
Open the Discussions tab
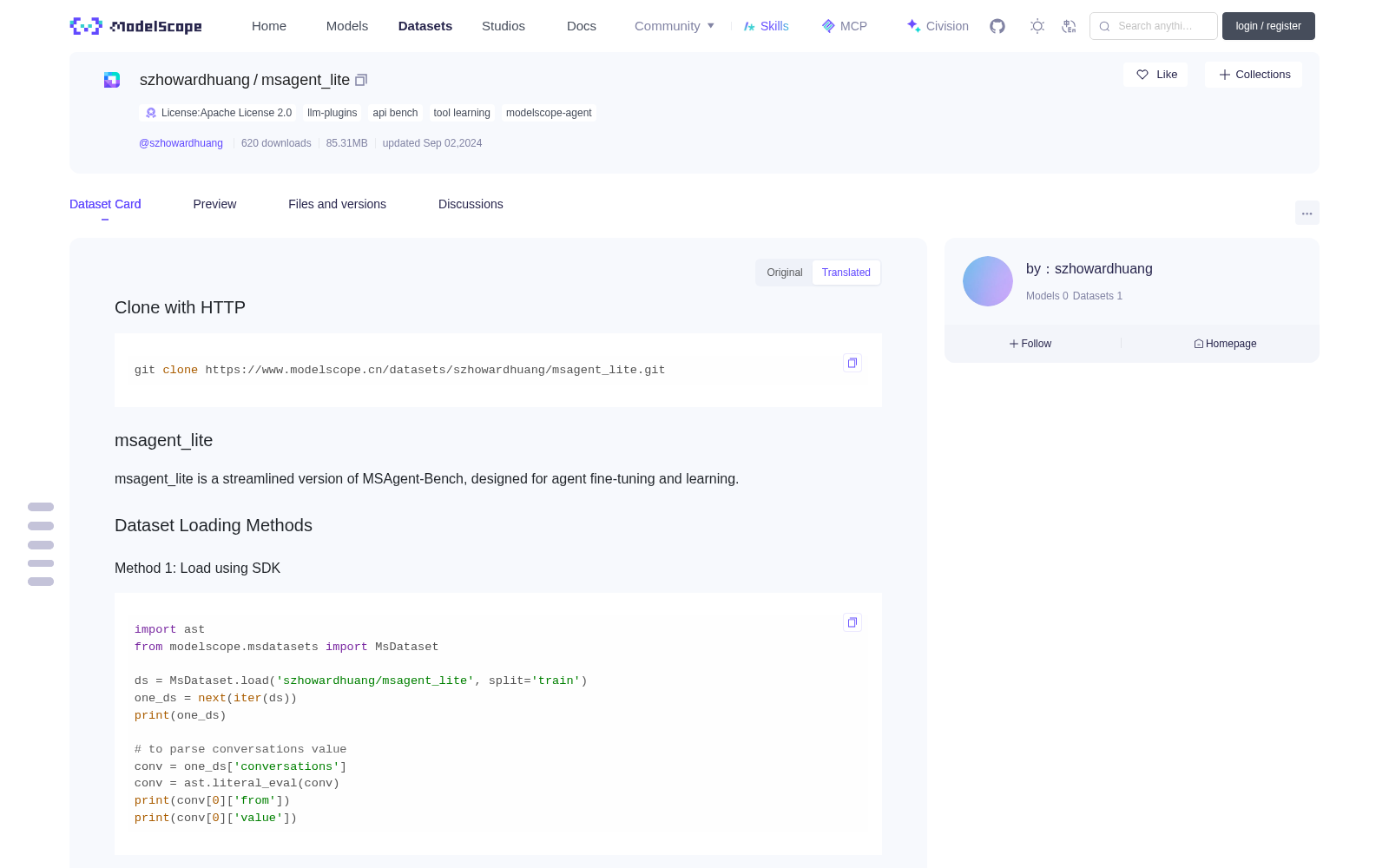coord(471,204)
